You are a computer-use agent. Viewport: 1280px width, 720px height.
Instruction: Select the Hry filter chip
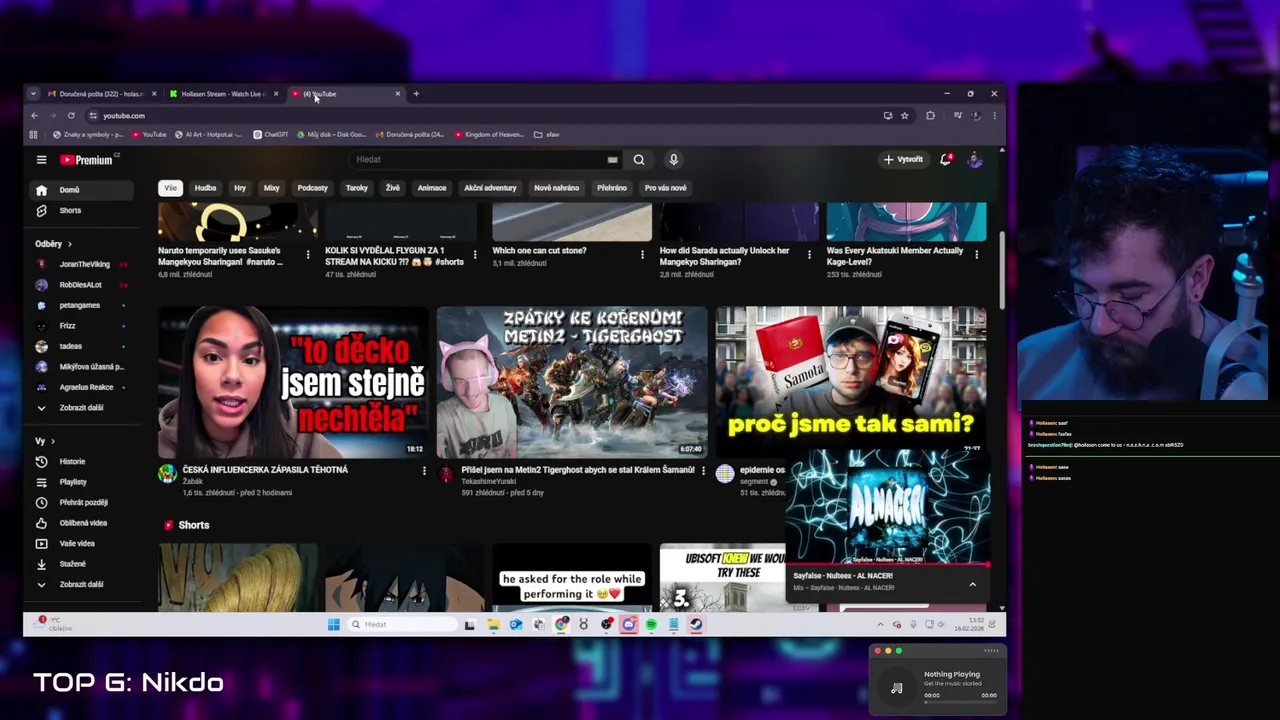(x=240, y=188)
